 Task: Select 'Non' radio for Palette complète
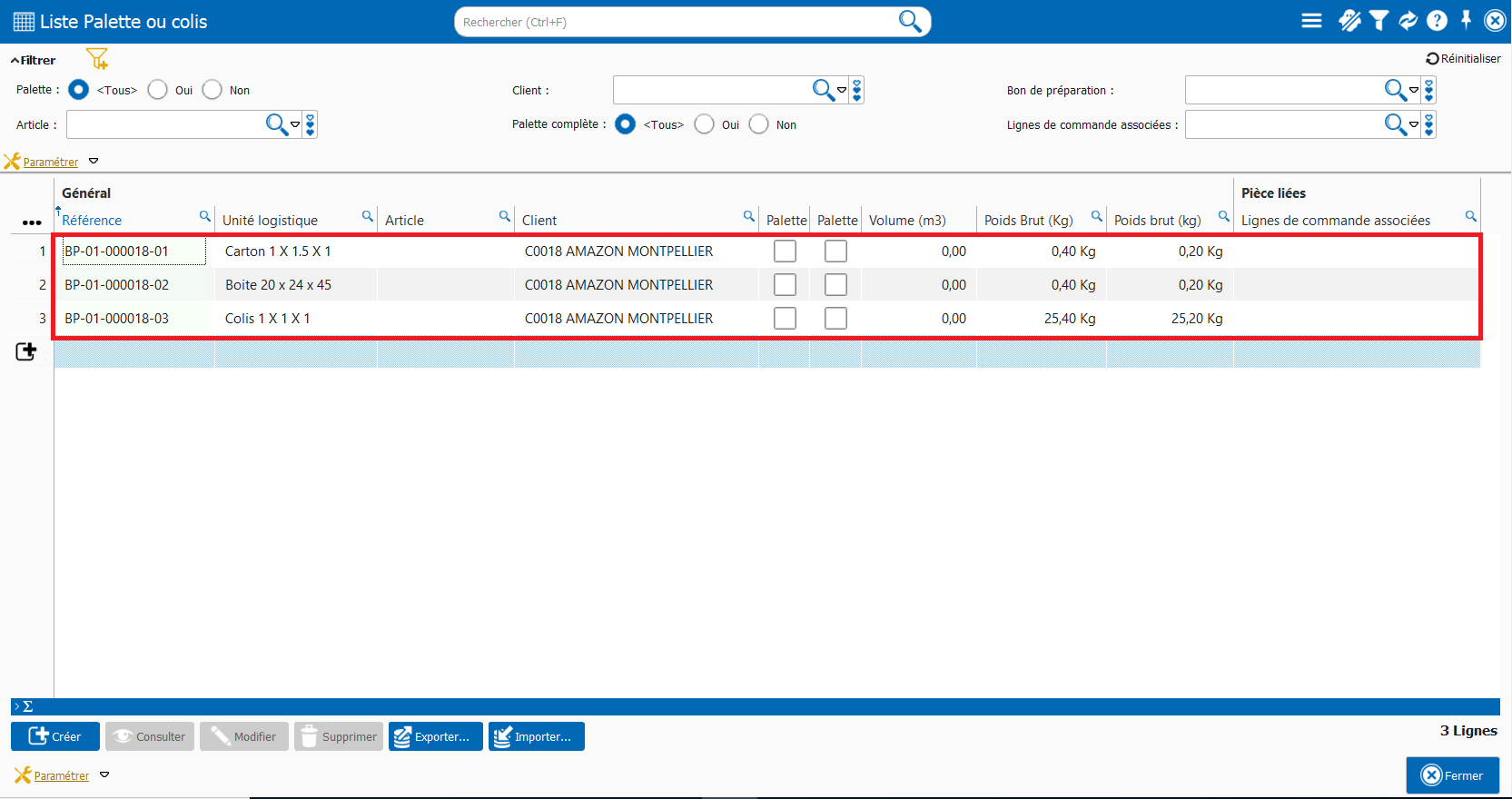pos(759,124)
